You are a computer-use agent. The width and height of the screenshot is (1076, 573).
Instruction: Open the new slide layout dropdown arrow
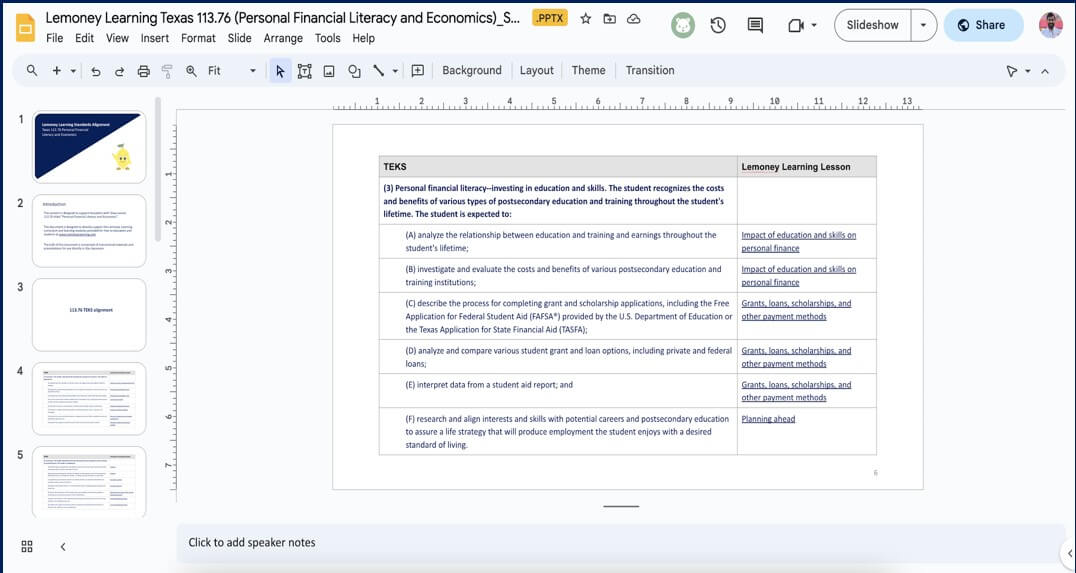72,71
